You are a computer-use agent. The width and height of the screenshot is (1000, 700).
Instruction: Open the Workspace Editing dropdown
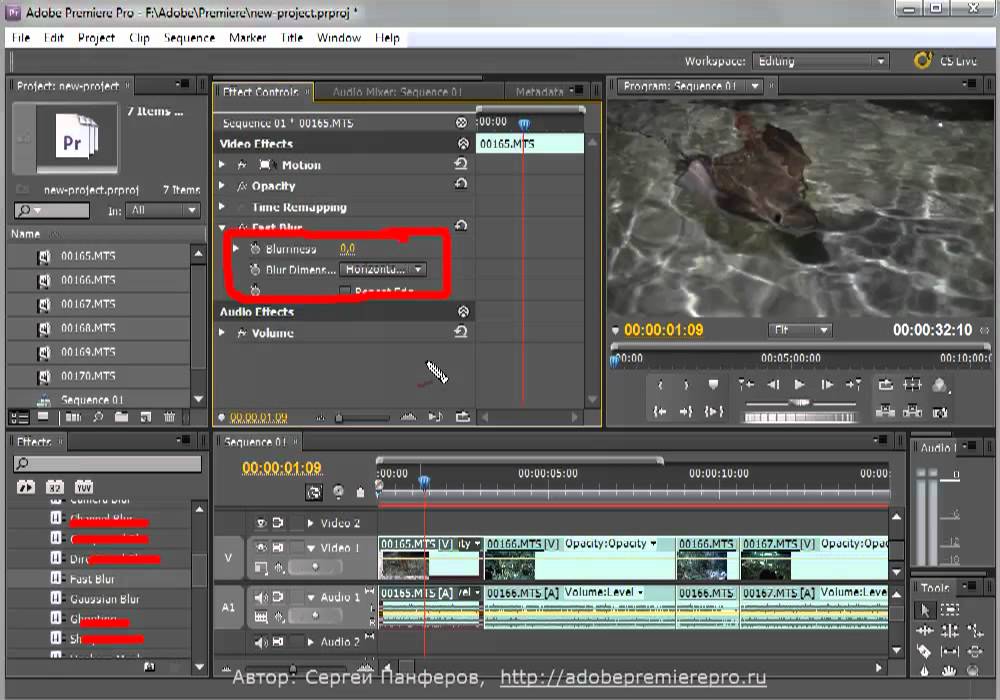pos(819,61)
